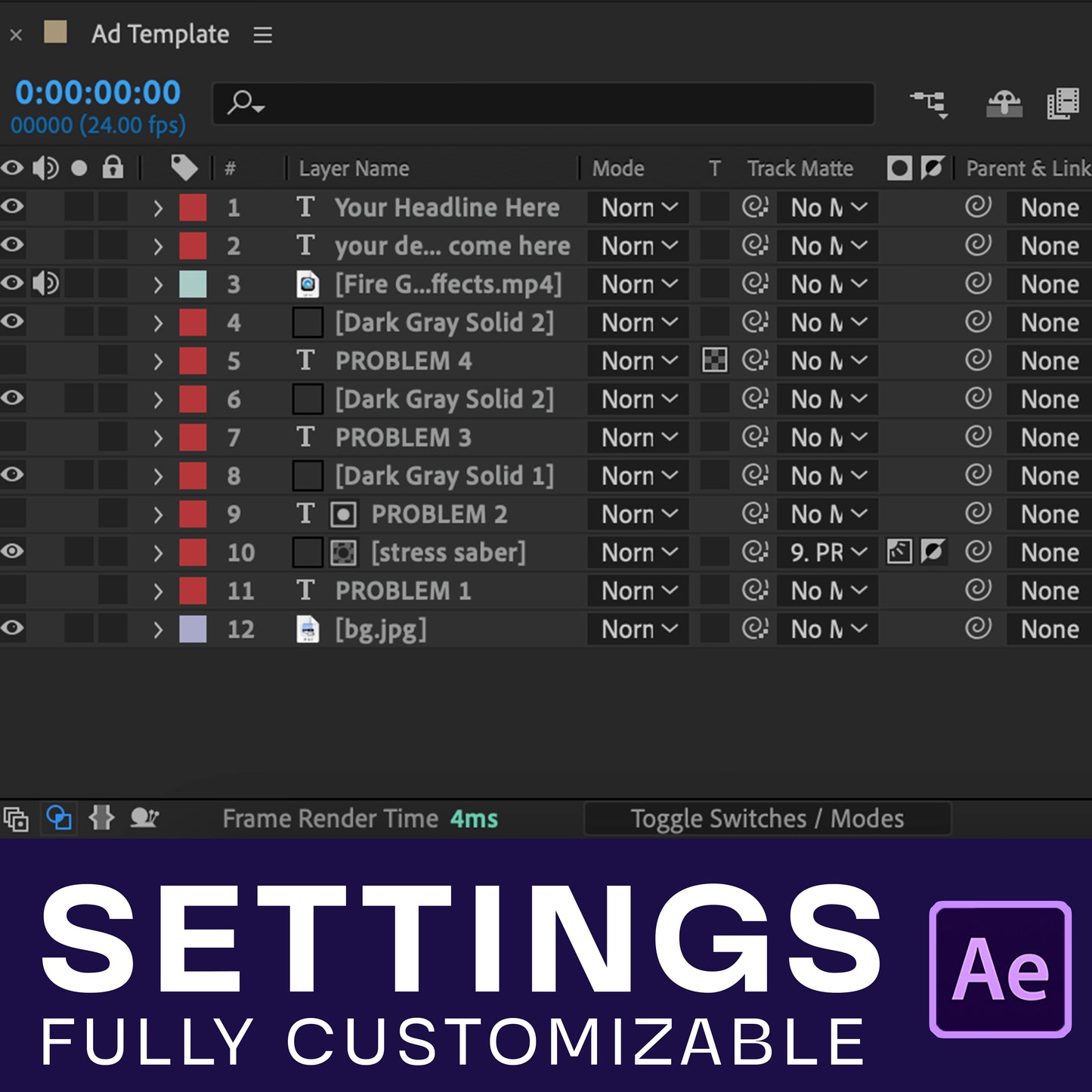
Task: Expand the stress saber layer properties
Action: [x=157, y=553]
